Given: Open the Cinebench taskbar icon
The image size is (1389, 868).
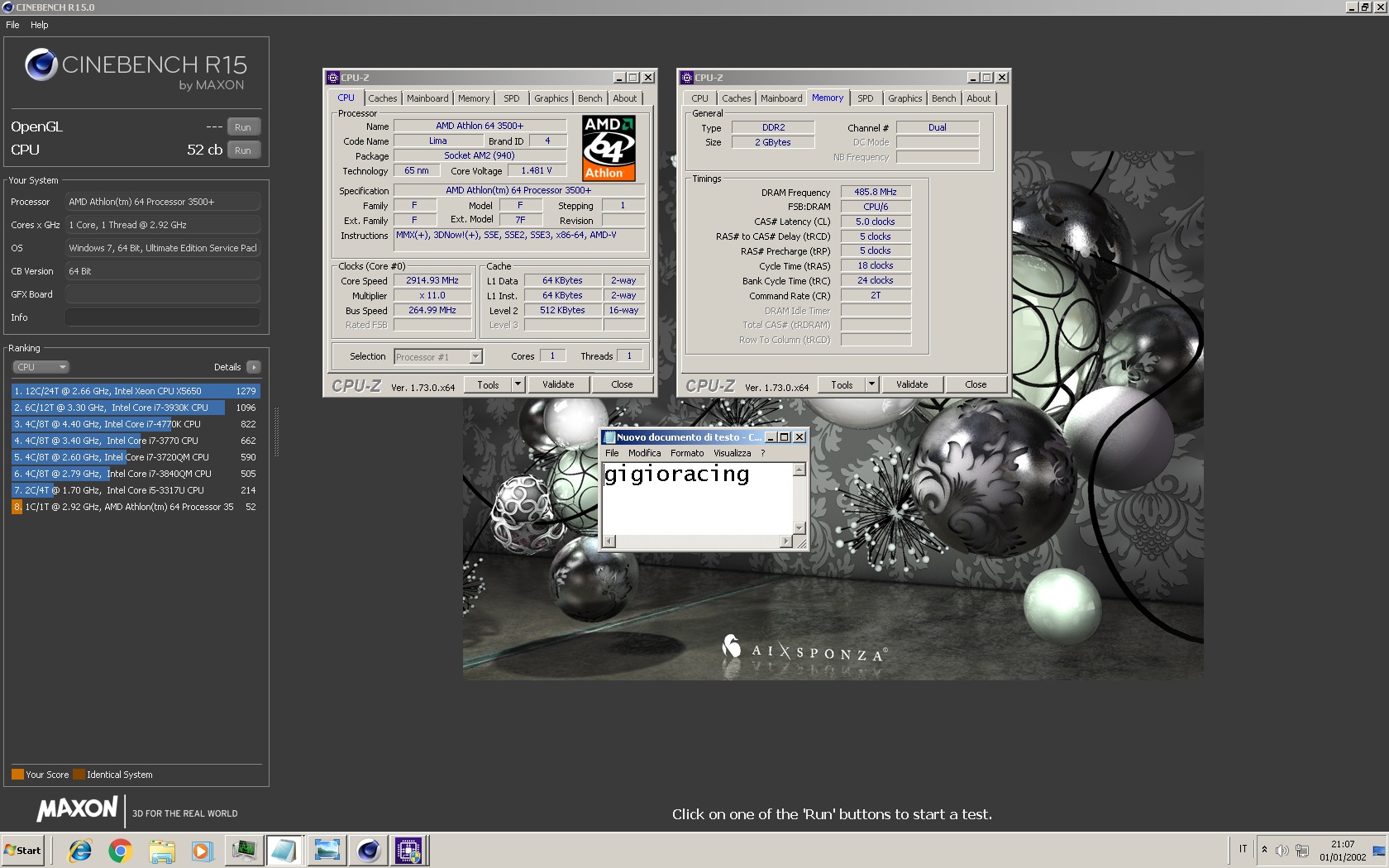Looking at the screenshot, I should pyautogui.click(x=368, y=850).
